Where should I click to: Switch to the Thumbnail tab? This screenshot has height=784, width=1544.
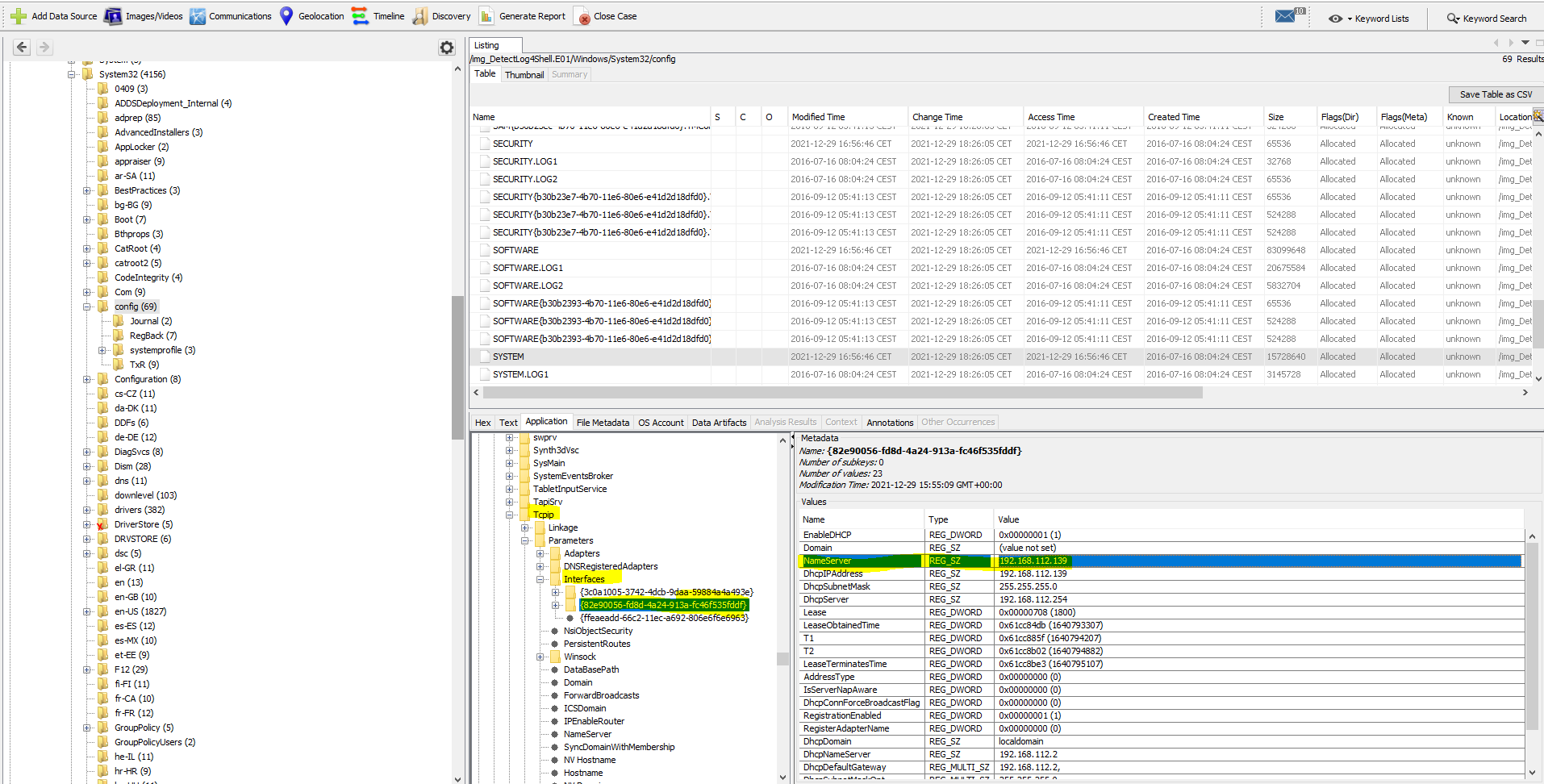[524, 75]
